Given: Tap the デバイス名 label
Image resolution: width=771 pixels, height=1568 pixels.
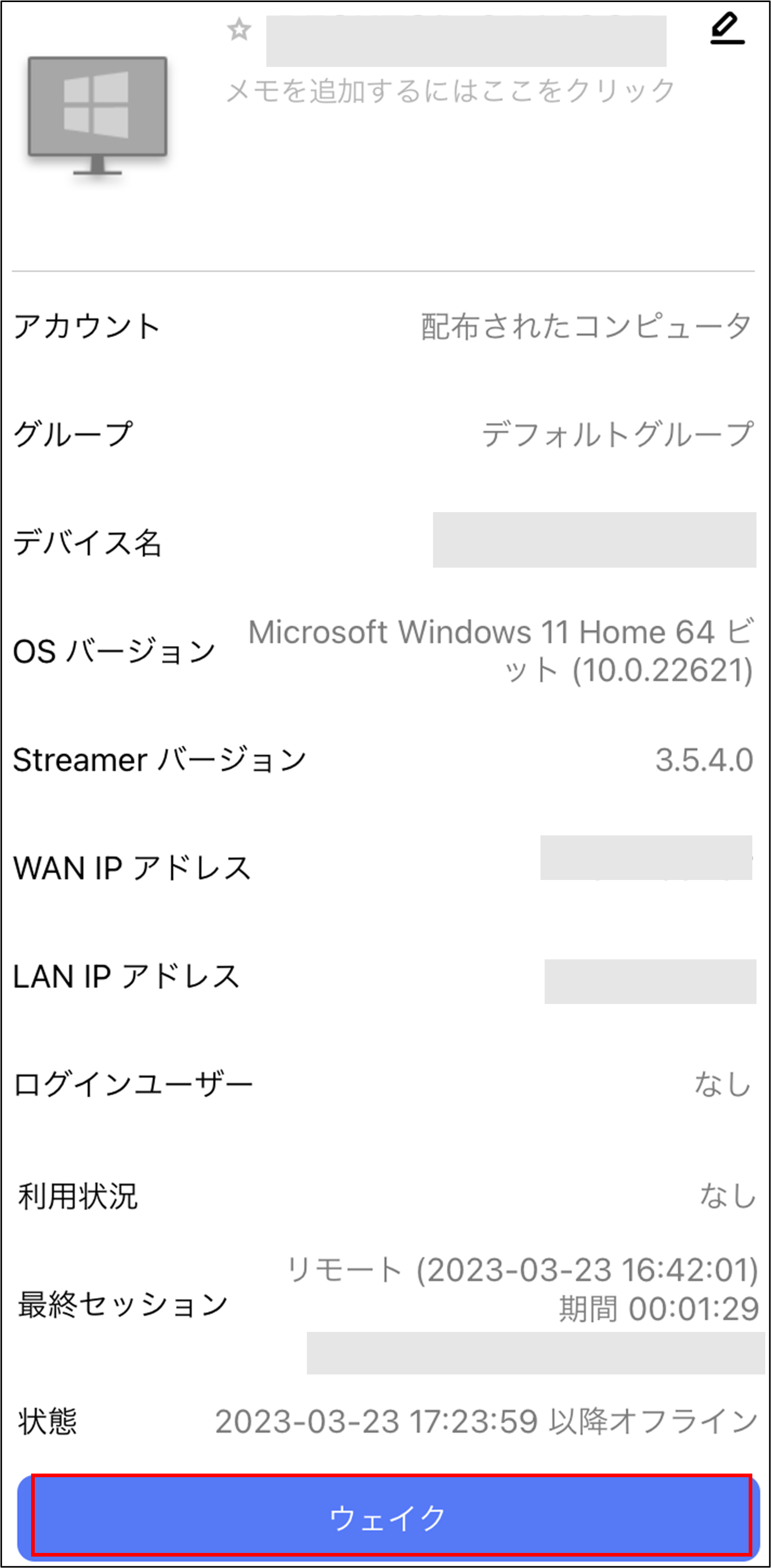Looking at the screenshot, I should 88,542.
